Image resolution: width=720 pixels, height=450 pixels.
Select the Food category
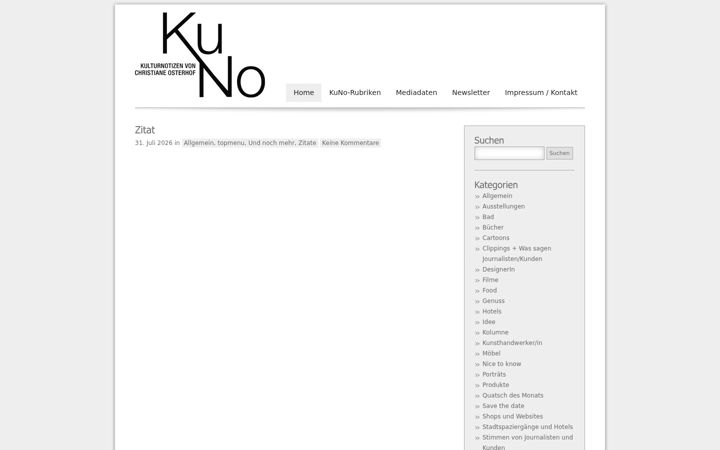[x=489, y=290]
